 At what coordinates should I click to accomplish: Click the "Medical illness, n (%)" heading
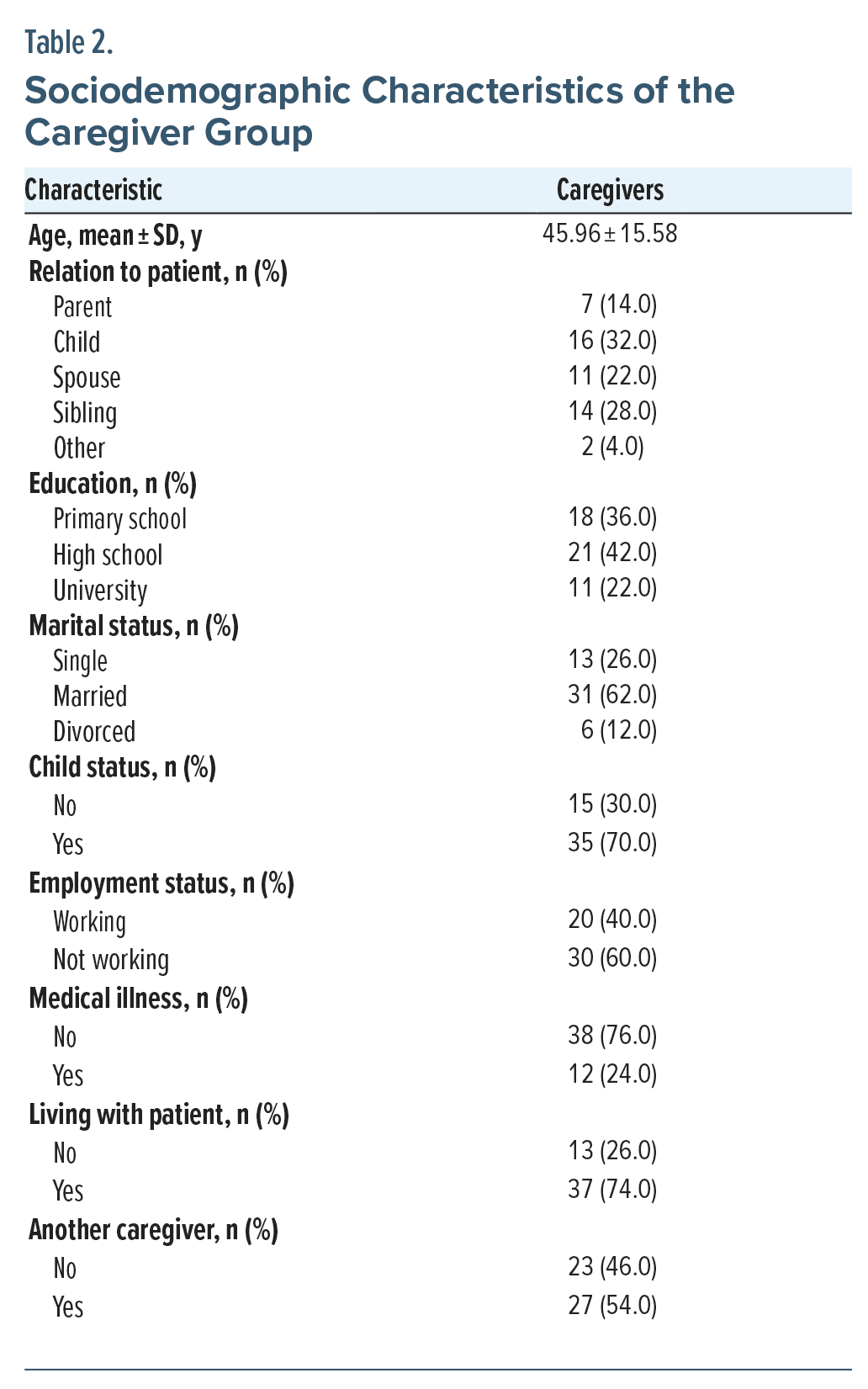[138, 999]
